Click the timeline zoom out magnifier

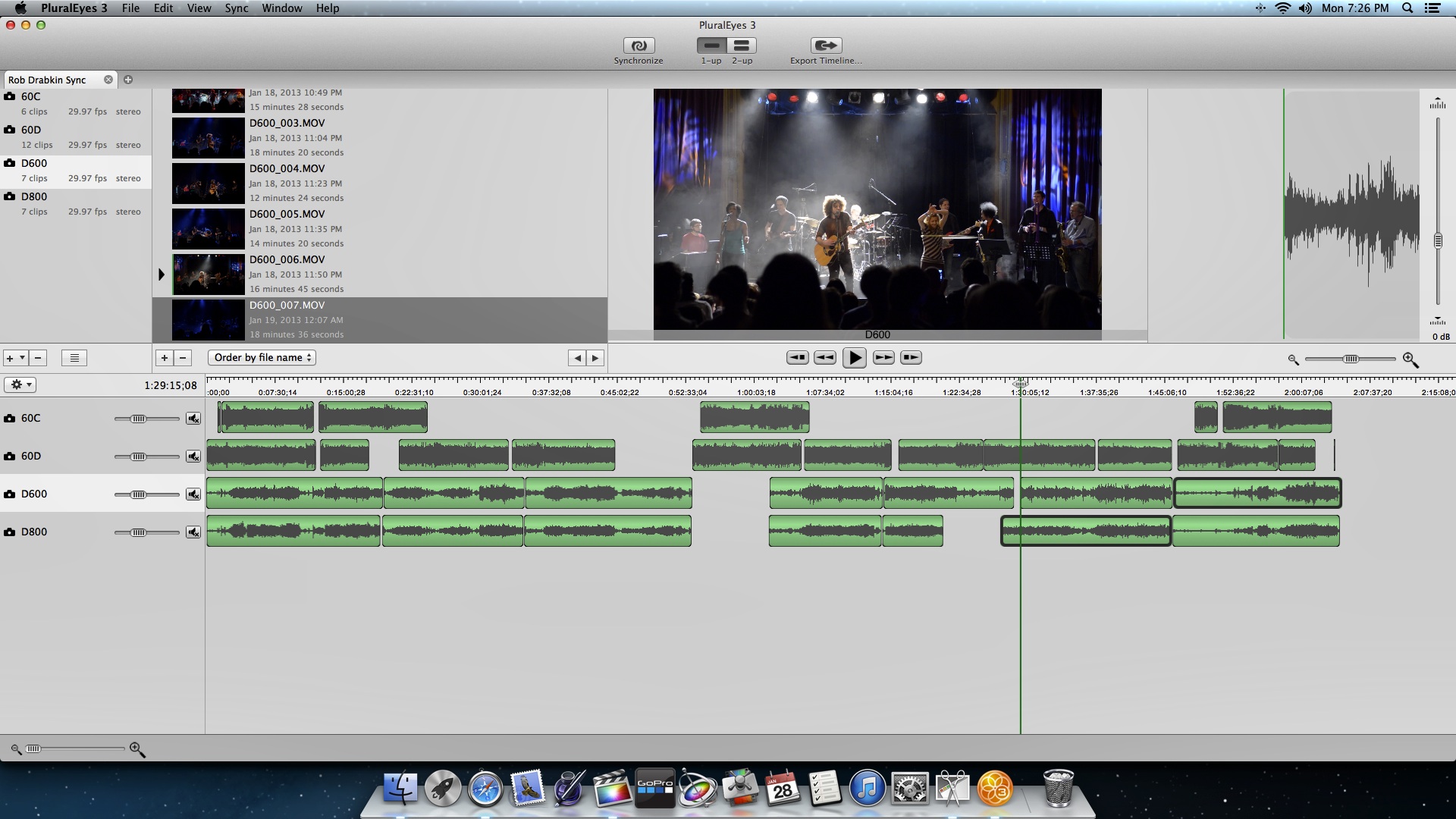[16, 749]
